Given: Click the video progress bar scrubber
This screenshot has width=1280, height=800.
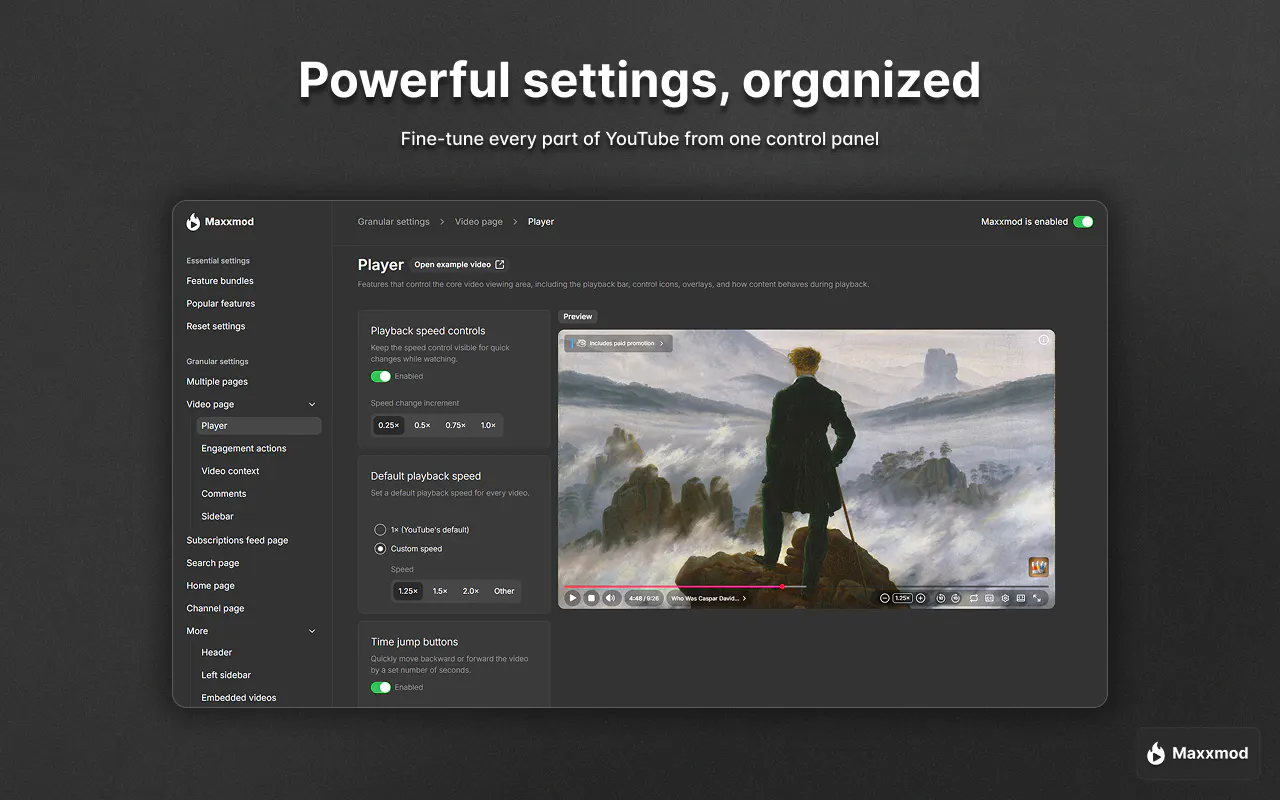Looking at the screenshot, I should 782,587.
